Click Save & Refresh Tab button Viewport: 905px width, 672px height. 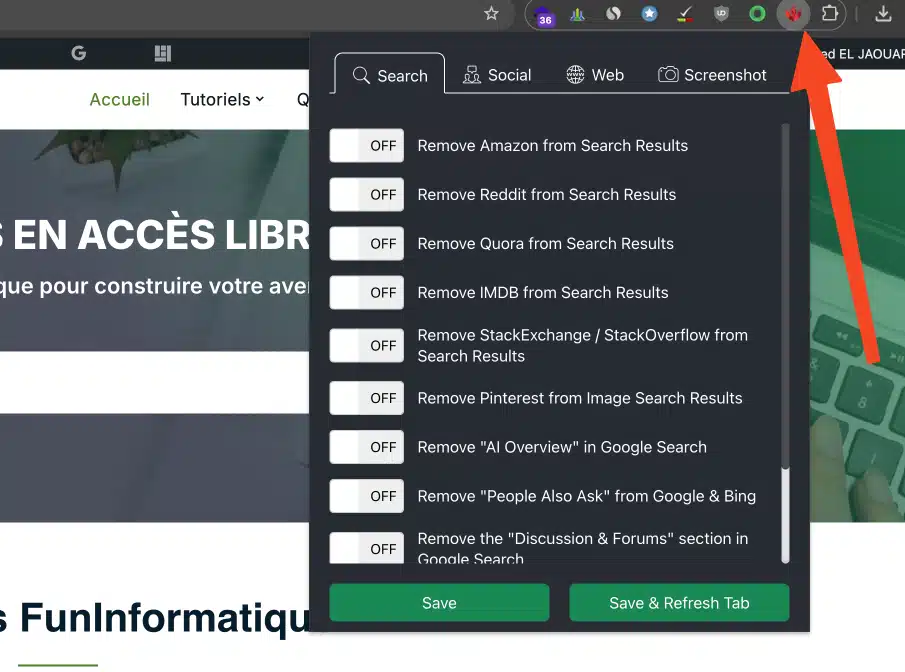[679, 603]
